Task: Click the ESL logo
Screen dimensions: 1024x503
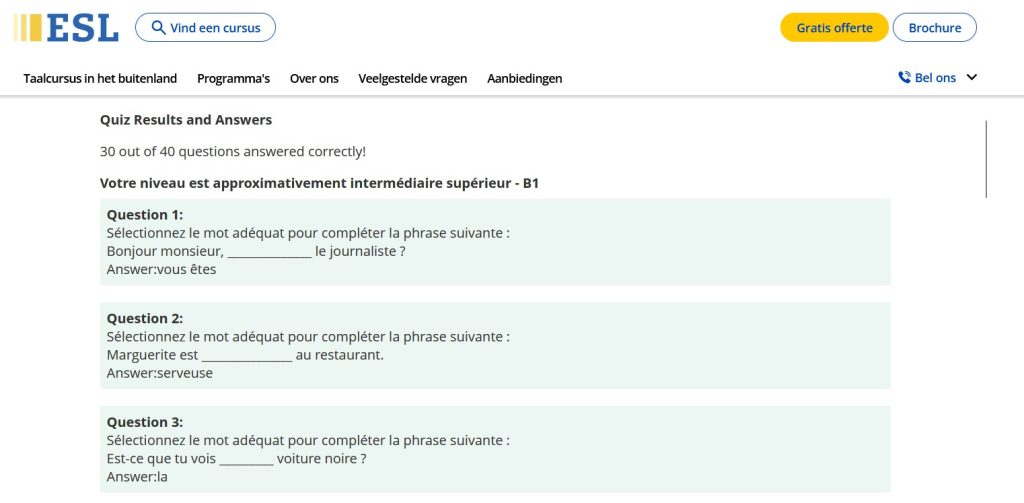Action: [67, 27]
